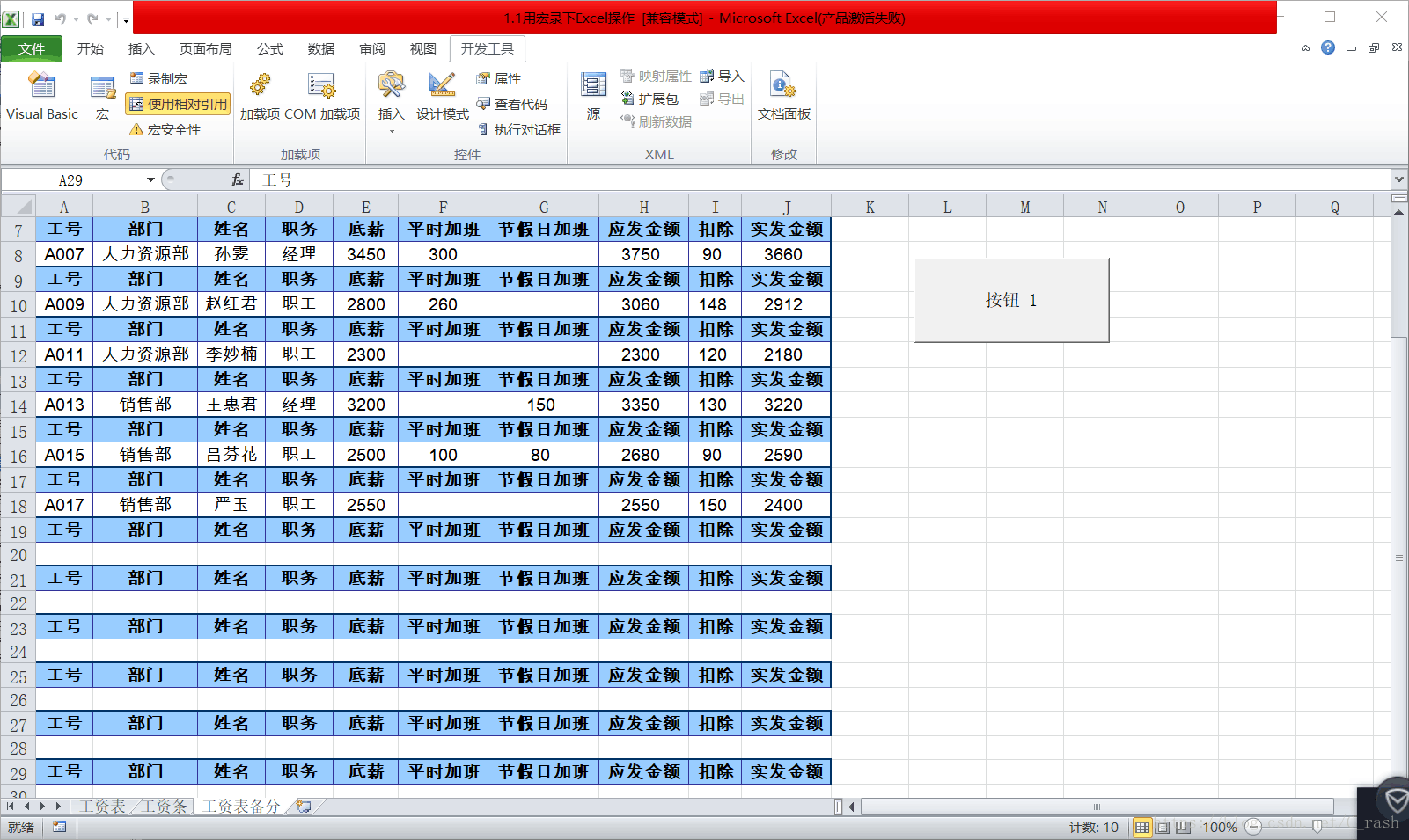This screenshot has height=840, width=1409.
Task: Open COM 加载项 add-ins
Action: 322,97
